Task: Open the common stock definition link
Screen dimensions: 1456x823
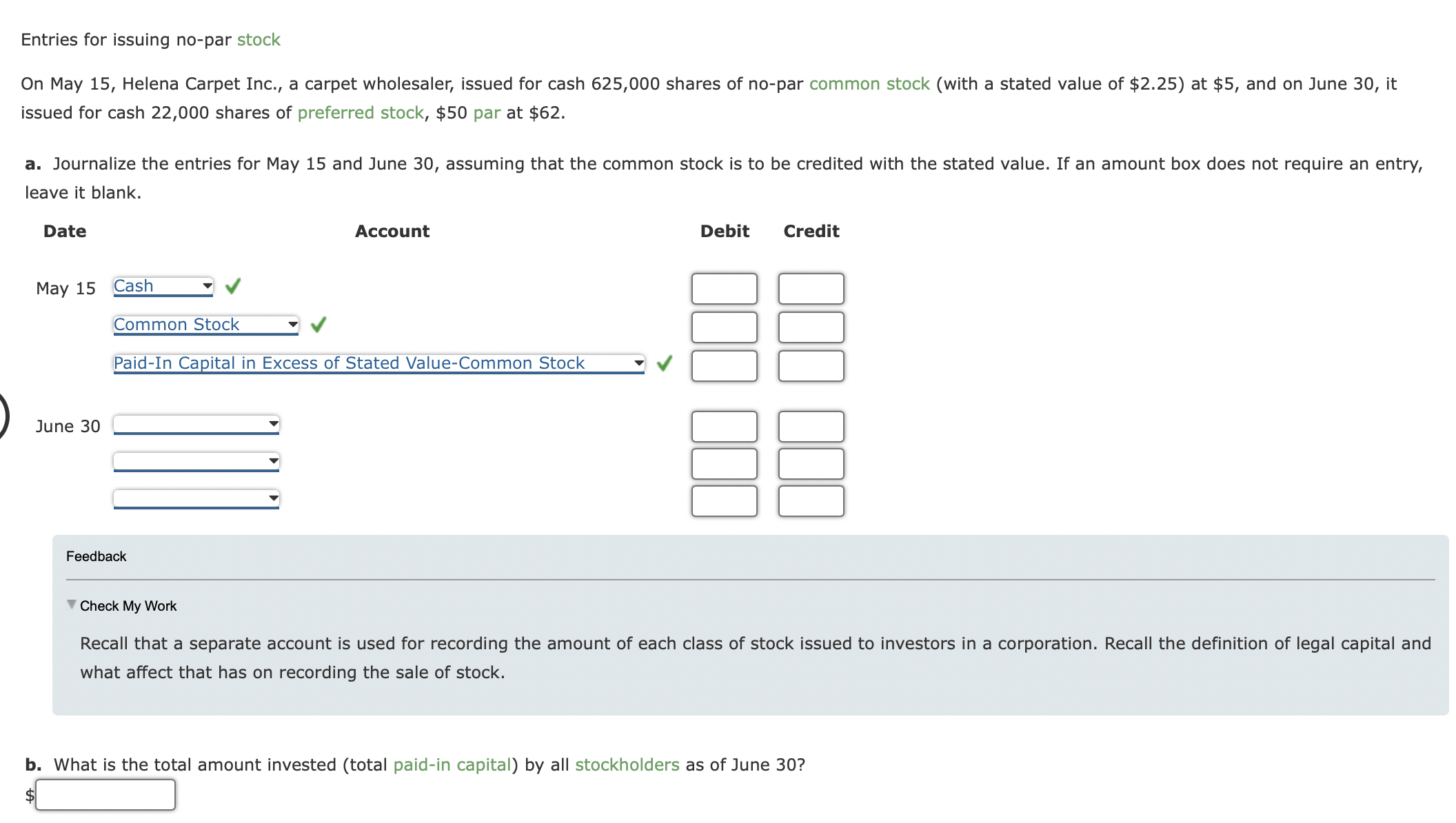Action: [869, 83]
